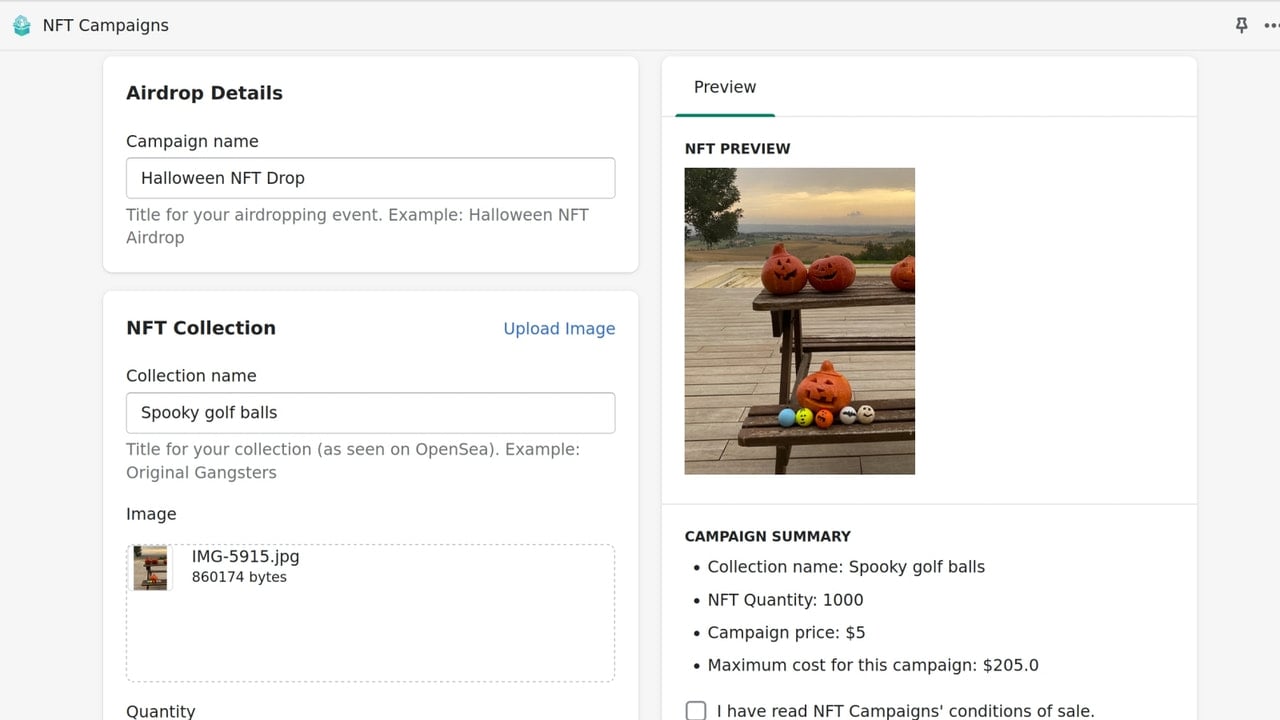Click the OpenSea collection title help text
This screenshot has height=720, width=1280.
pyautogui.click(x=353, y=461)
